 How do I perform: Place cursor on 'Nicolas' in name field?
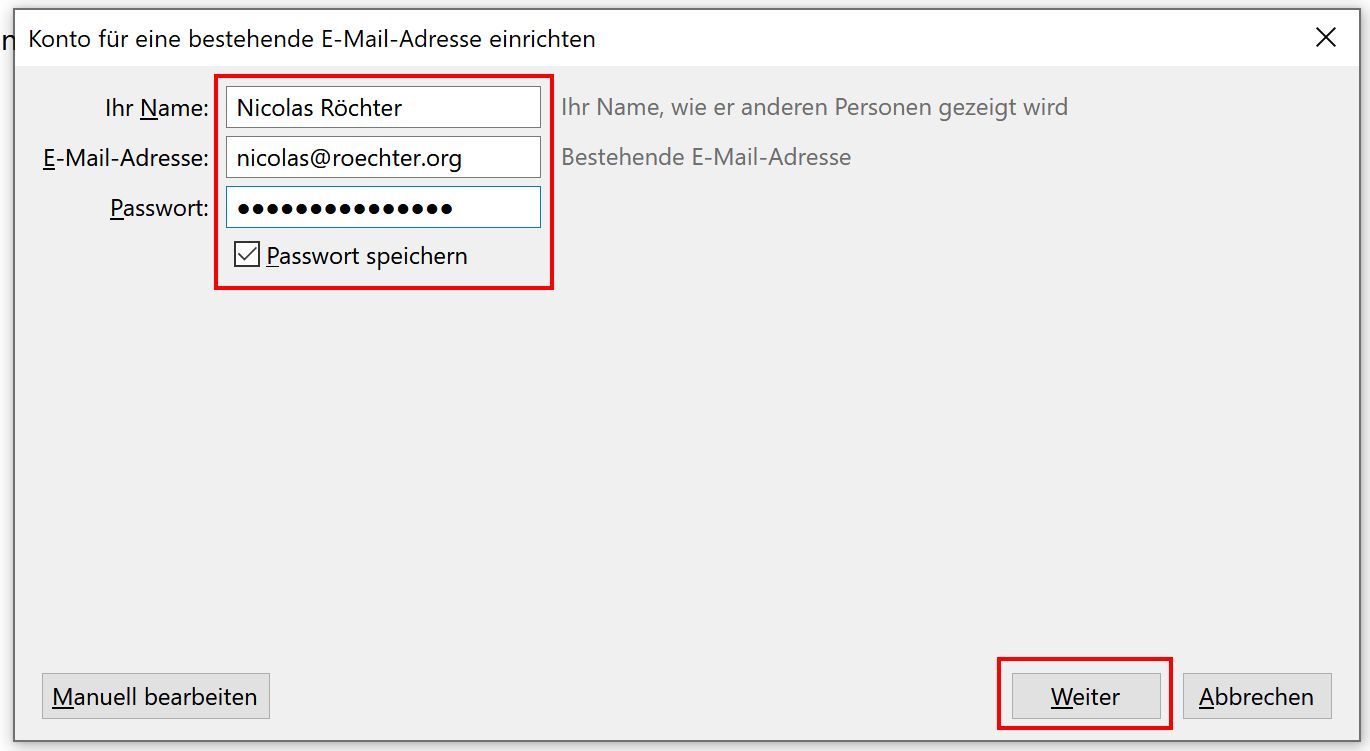click(275, 108)
